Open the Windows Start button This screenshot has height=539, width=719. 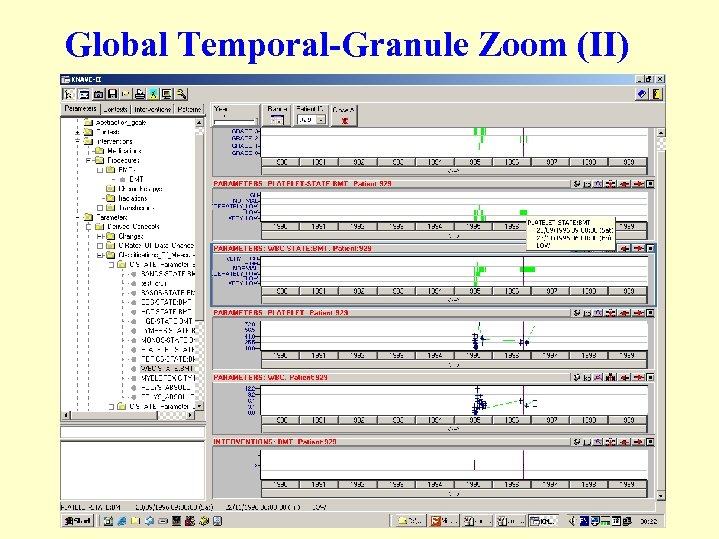click(x=78, y=521)
